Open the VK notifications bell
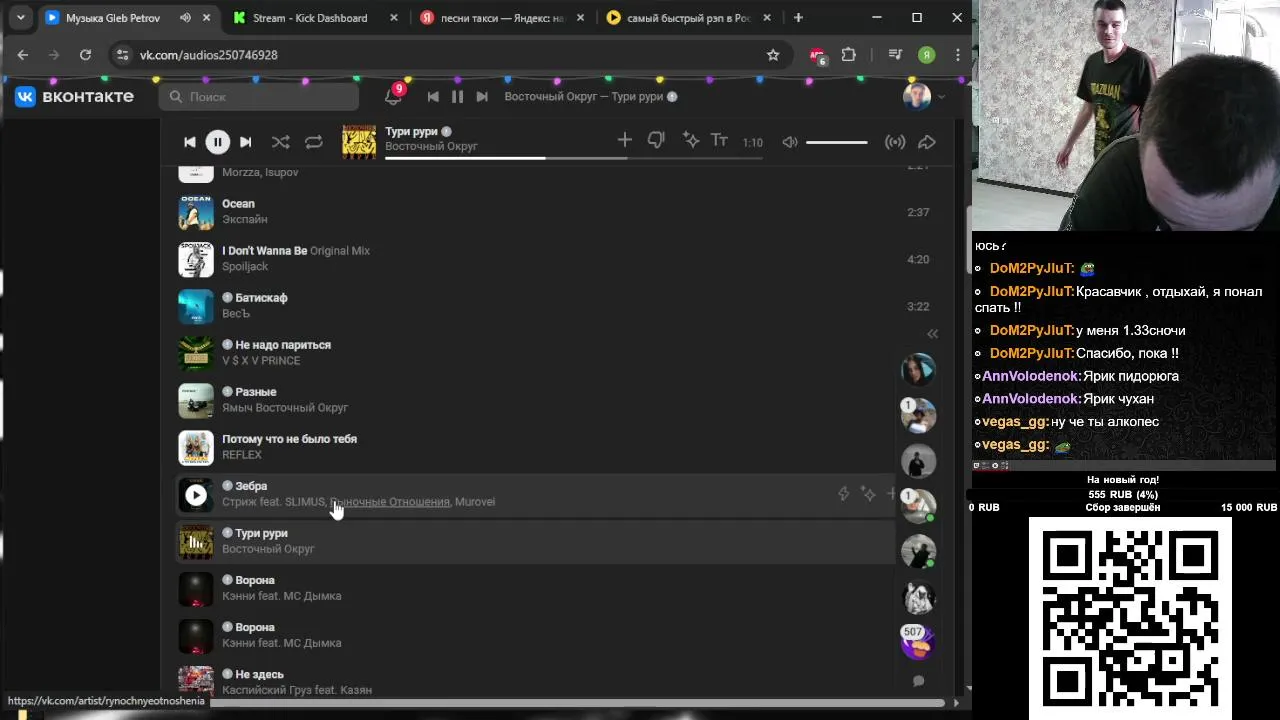The image size is (1280, 720). pos(393,96)
